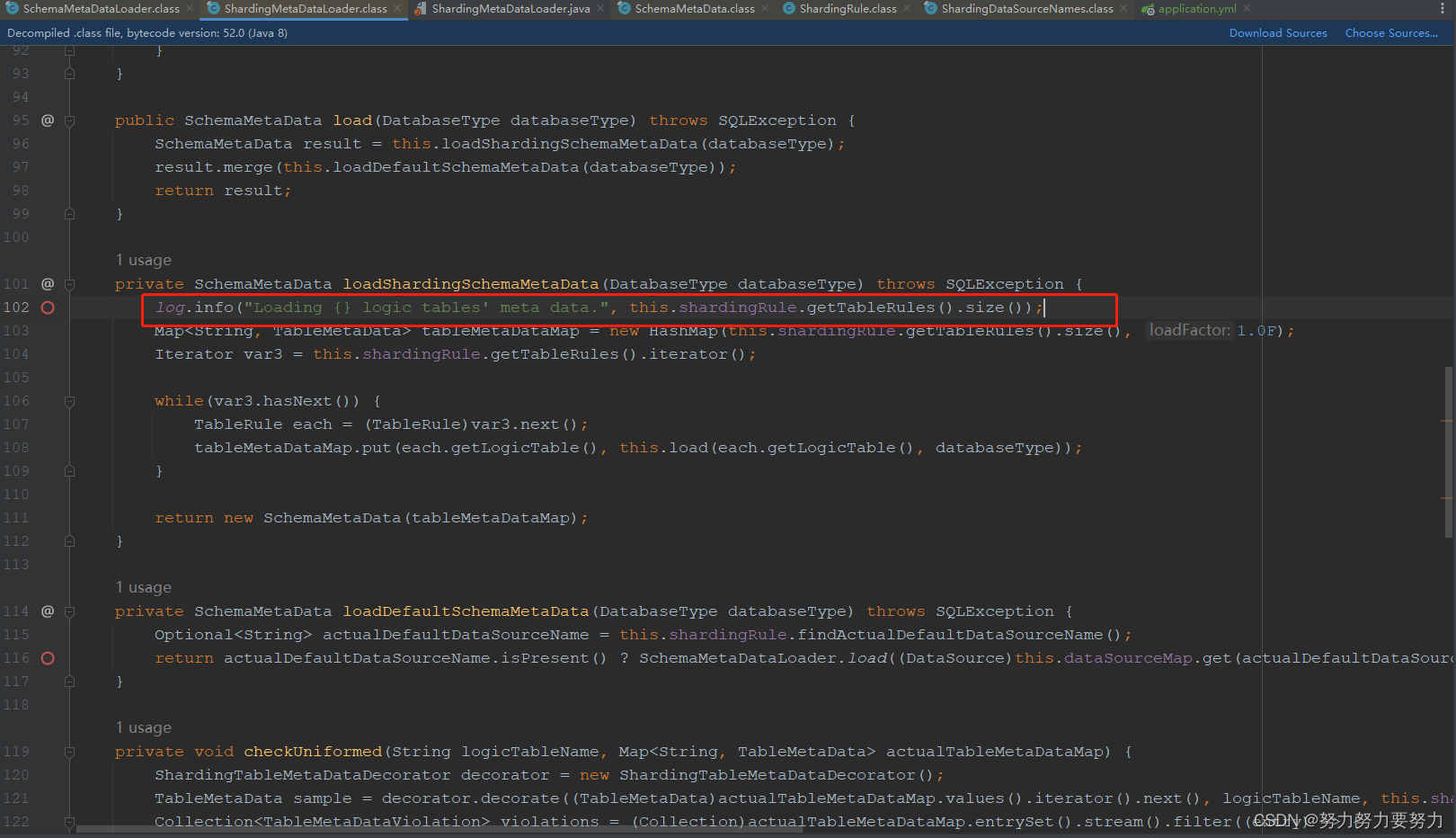
Task: Collapse the while loop at line 106
Action: pos(70,401)
